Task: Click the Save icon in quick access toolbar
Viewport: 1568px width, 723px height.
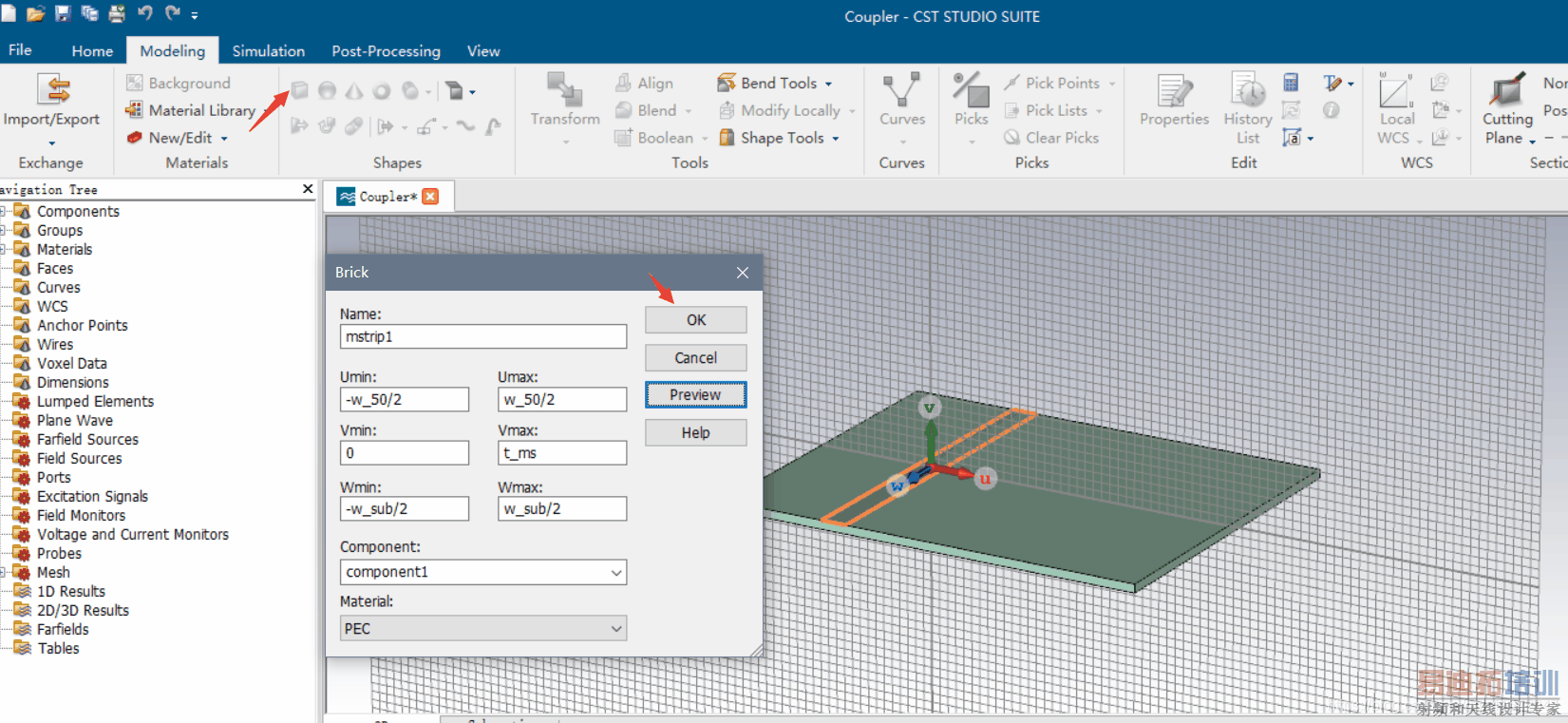Action: (x=64, y=13)
